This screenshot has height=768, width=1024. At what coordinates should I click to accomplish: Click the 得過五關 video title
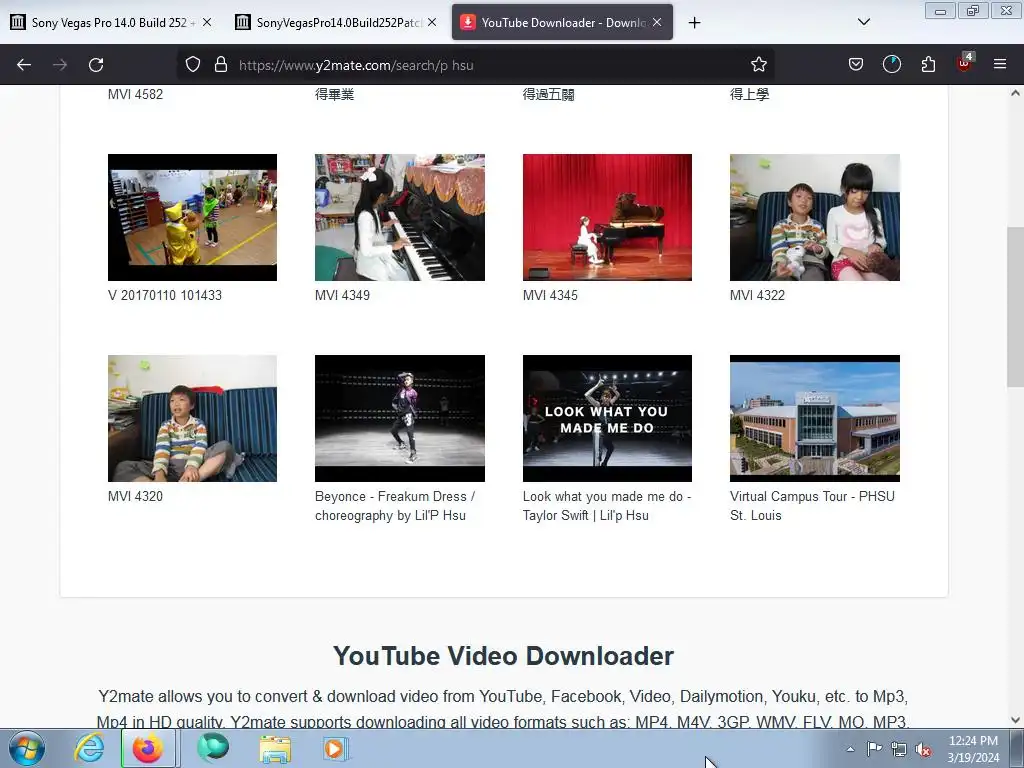pos(549,94)
